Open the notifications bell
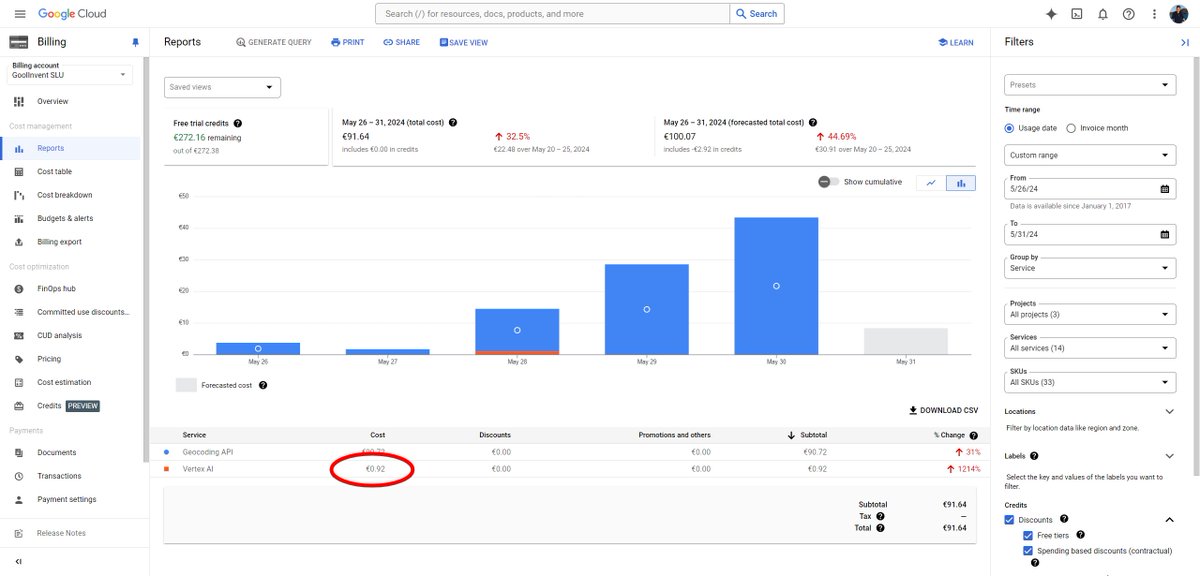 [1103, 14]
